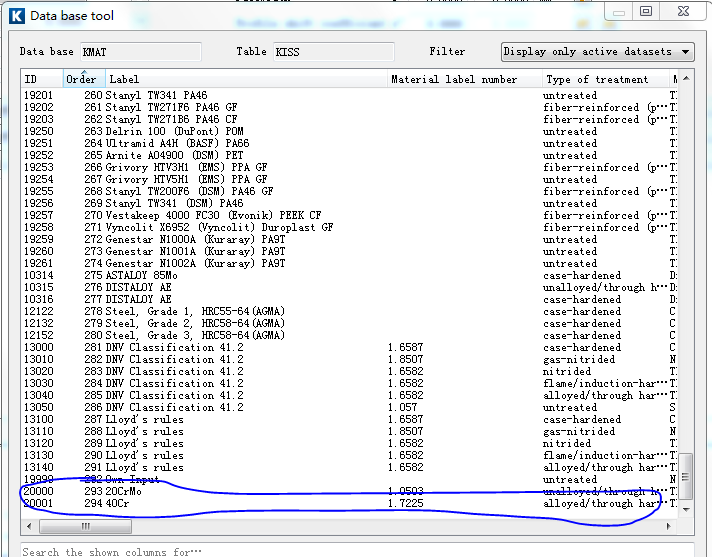Click vertical scrollbar down arrow
The width and height of the screenshot is (712, 557).
(686, 510)
